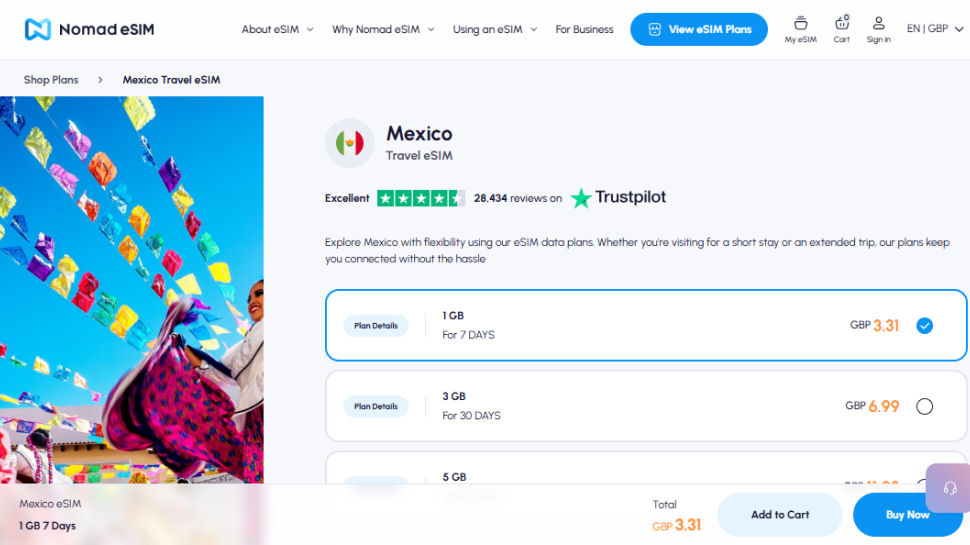
Task: Open the EN | GBP language currency selector
Action: pos(935,28)
